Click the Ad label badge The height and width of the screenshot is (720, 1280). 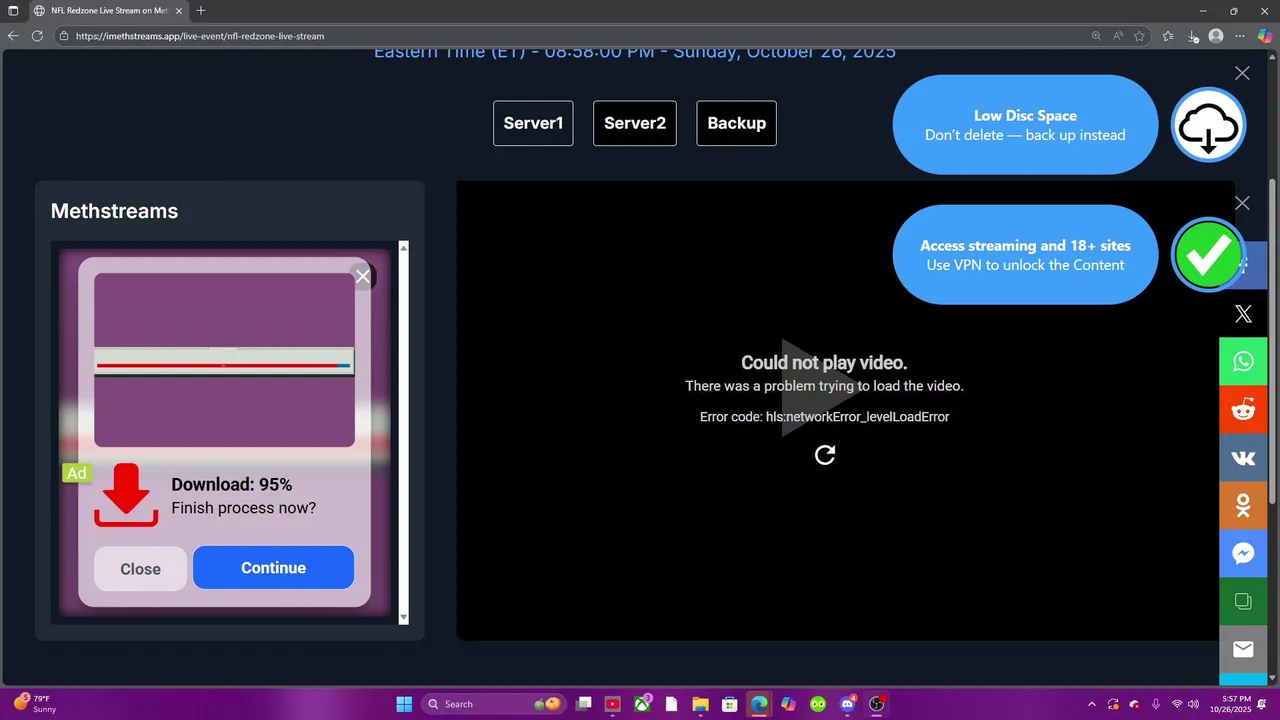point(76,473)
